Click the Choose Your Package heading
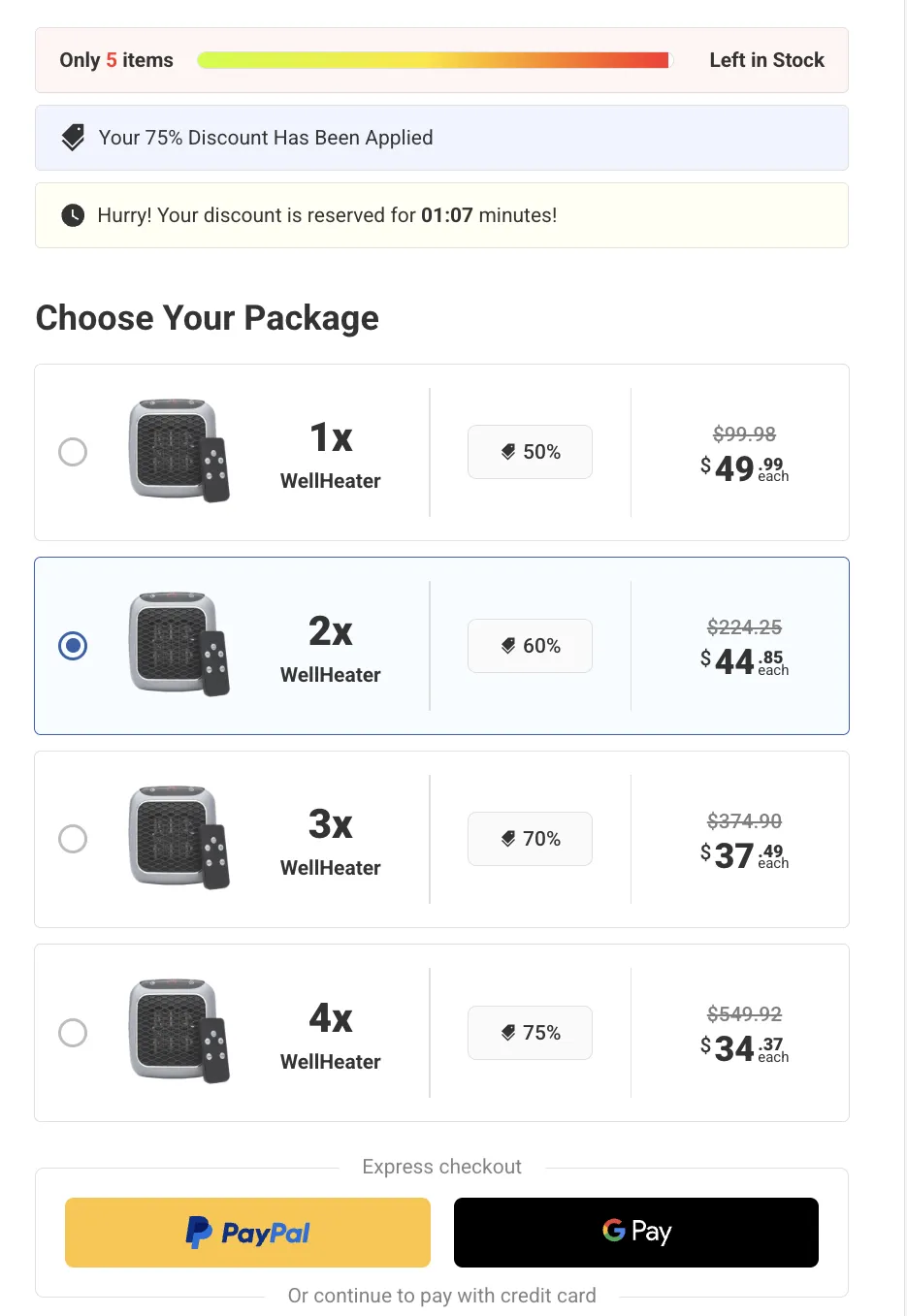The height and width of the screenshot is (1316, 907). point(207,318)
